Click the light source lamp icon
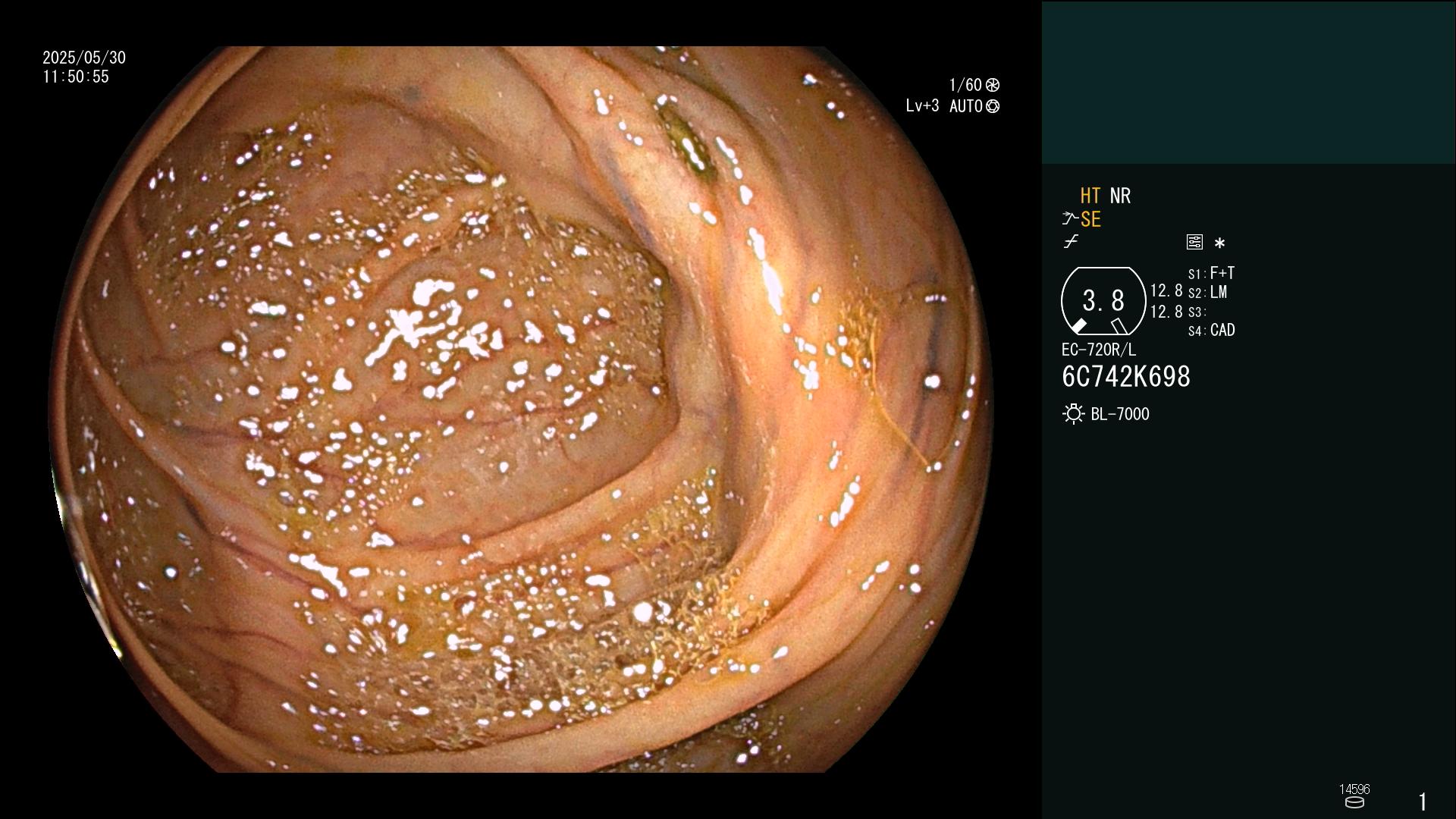1456x819 pixels. point(1073,414)
